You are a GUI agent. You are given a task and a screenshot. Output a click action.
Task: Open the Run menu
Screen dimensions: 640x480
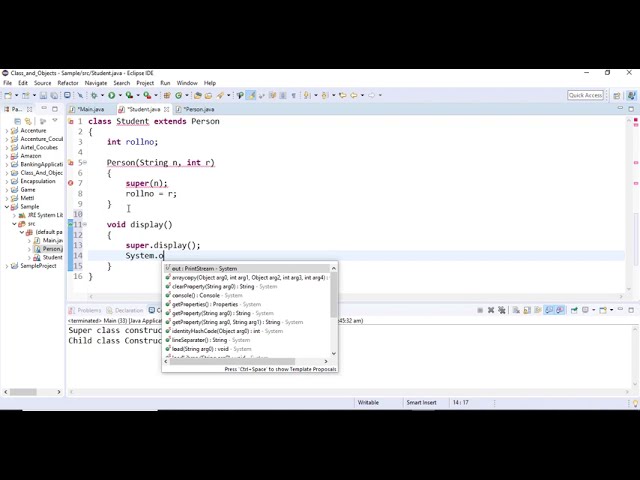point(165,83)
